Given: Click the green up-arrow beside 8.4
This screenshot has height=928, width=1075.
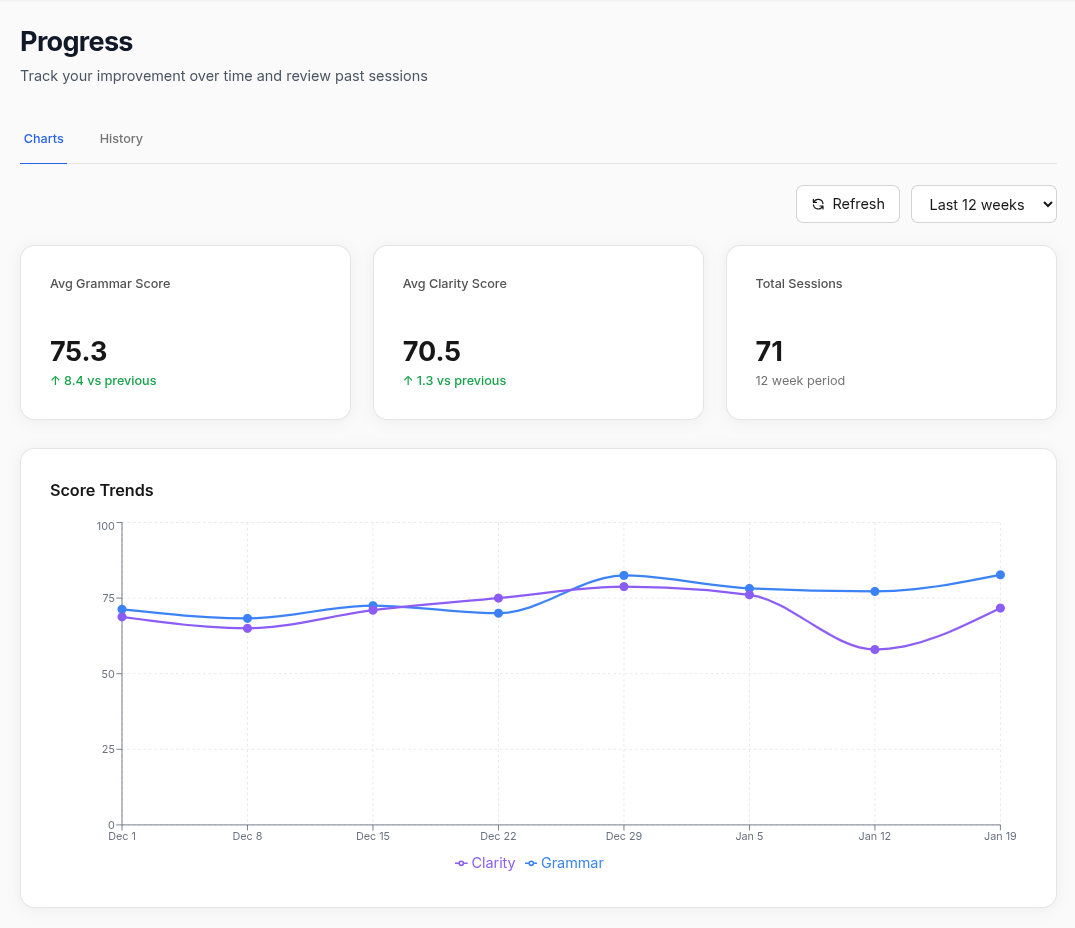Looking at the screenshot, I should (55, 381).
